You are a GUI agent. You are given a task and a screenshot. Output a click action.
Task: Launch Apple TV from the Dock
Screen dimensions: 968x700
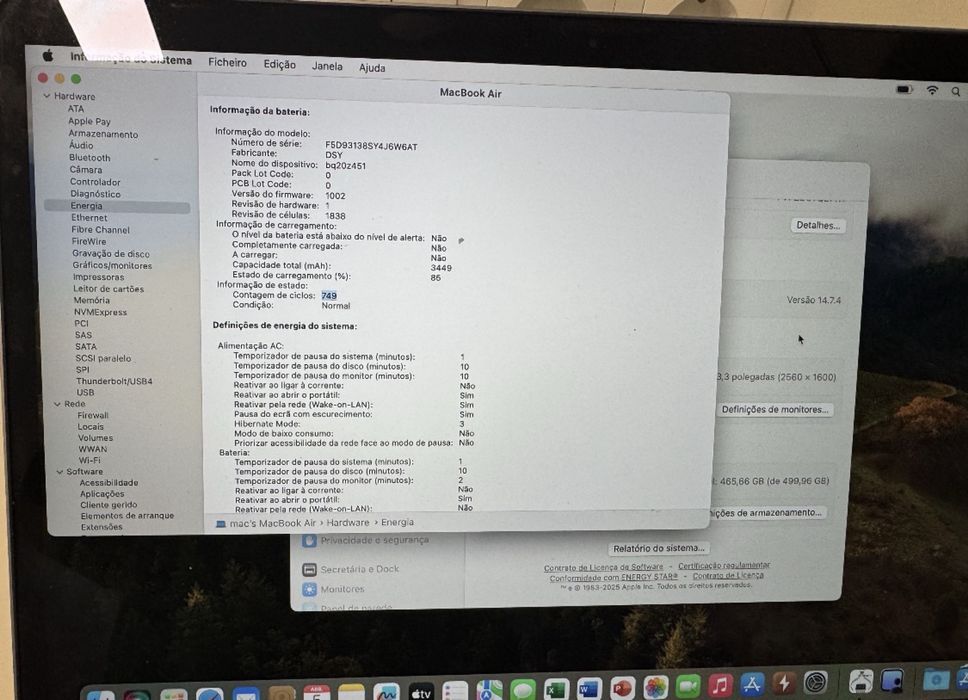point(420,693)
